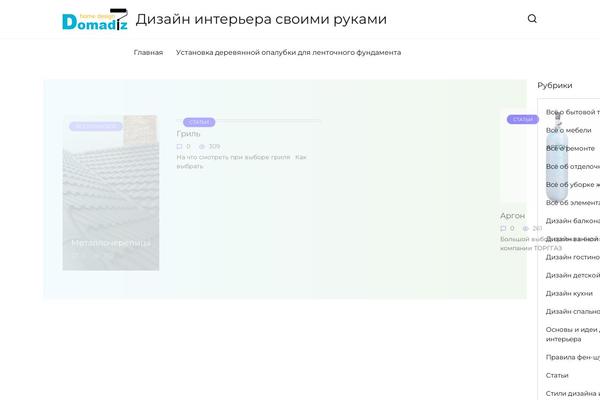This screenshot has height=400, width=600.
Task: Click breadcrumb Установка деревянной опалубки
Action: click(288, 52)
